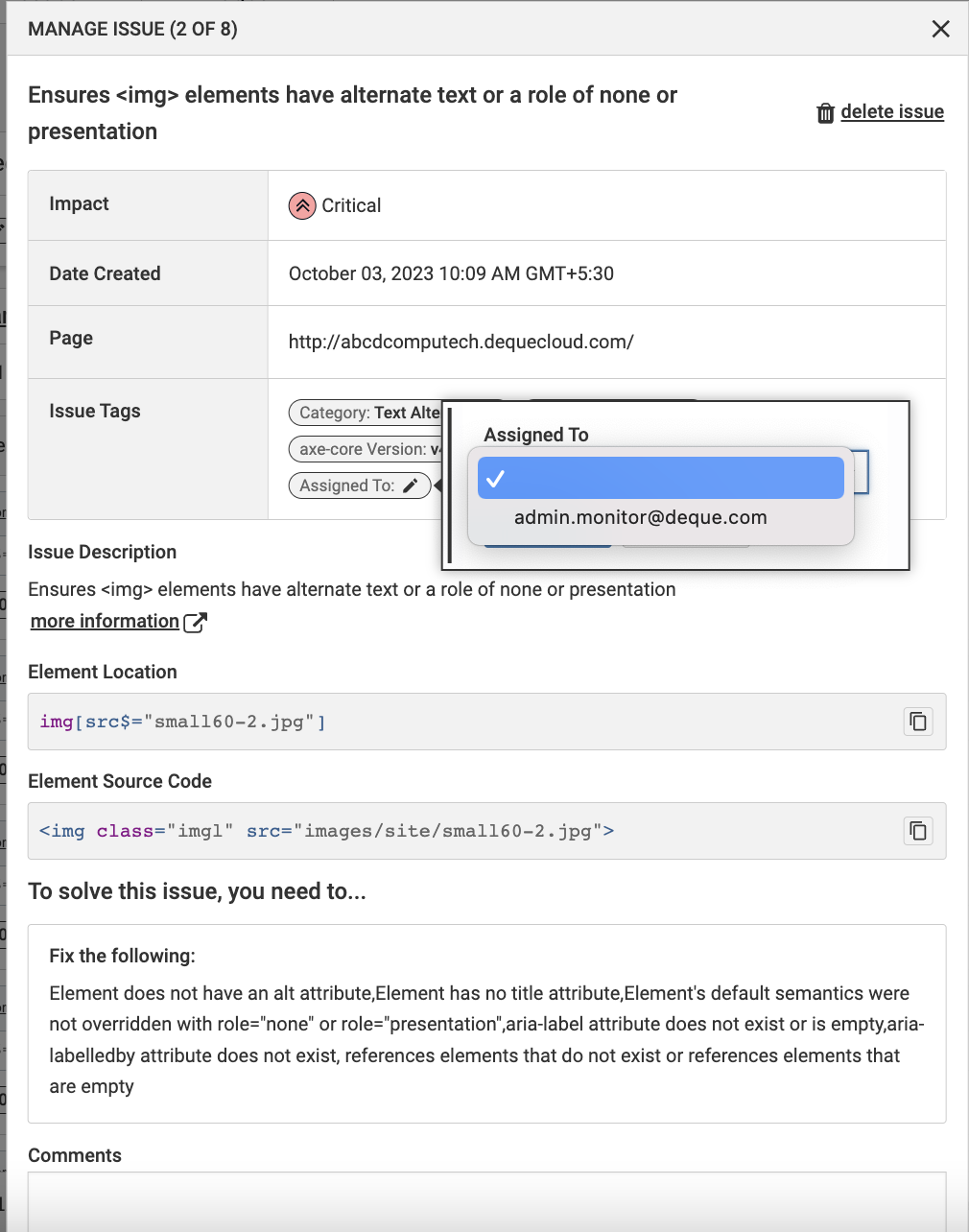
Task: Click the delete issue link
Action: [x=891, y=112]
